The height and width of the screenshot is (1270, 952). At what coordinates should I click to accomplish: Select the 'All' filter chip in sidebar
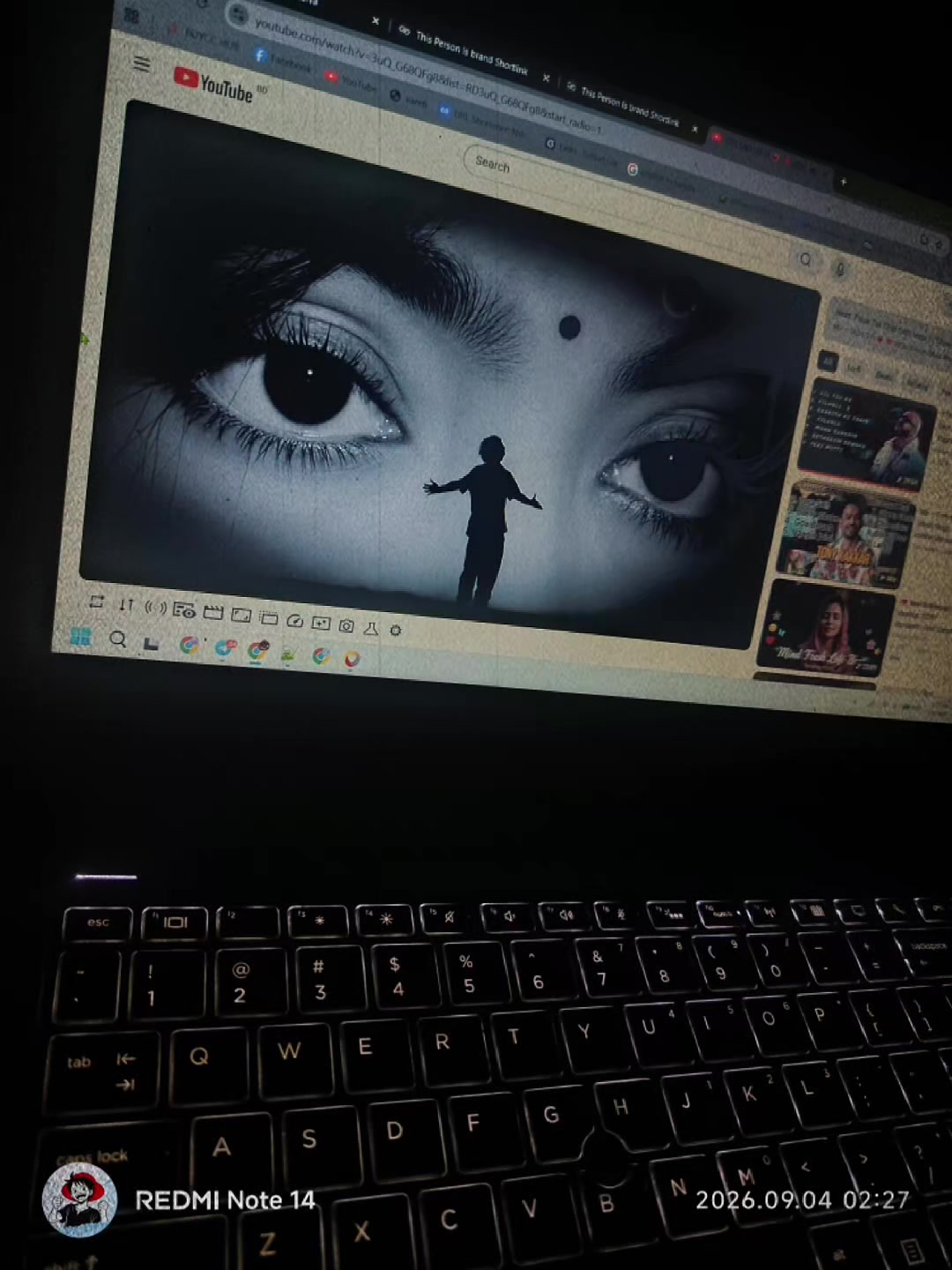[828, 360]
